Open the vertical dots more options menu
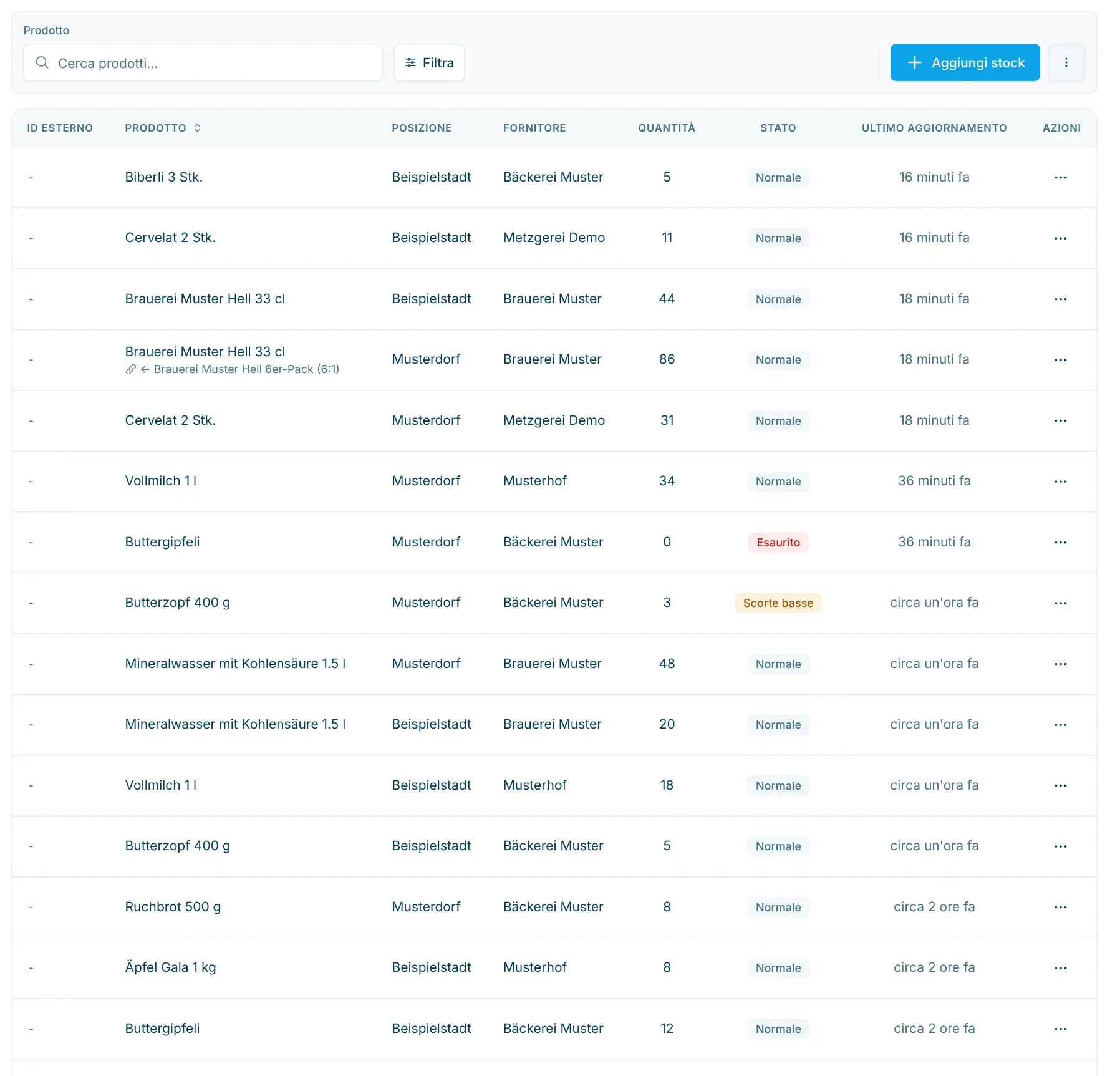 point(1066,62)
